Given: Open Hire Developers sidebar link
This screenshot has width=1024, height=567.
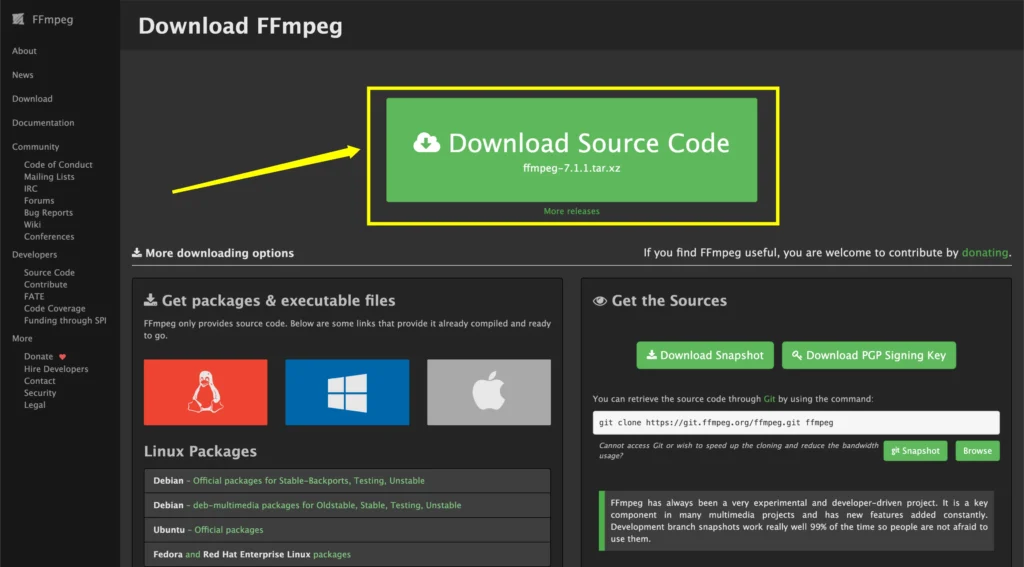Looking at the screenshot, I should click(x=56, y=369).
